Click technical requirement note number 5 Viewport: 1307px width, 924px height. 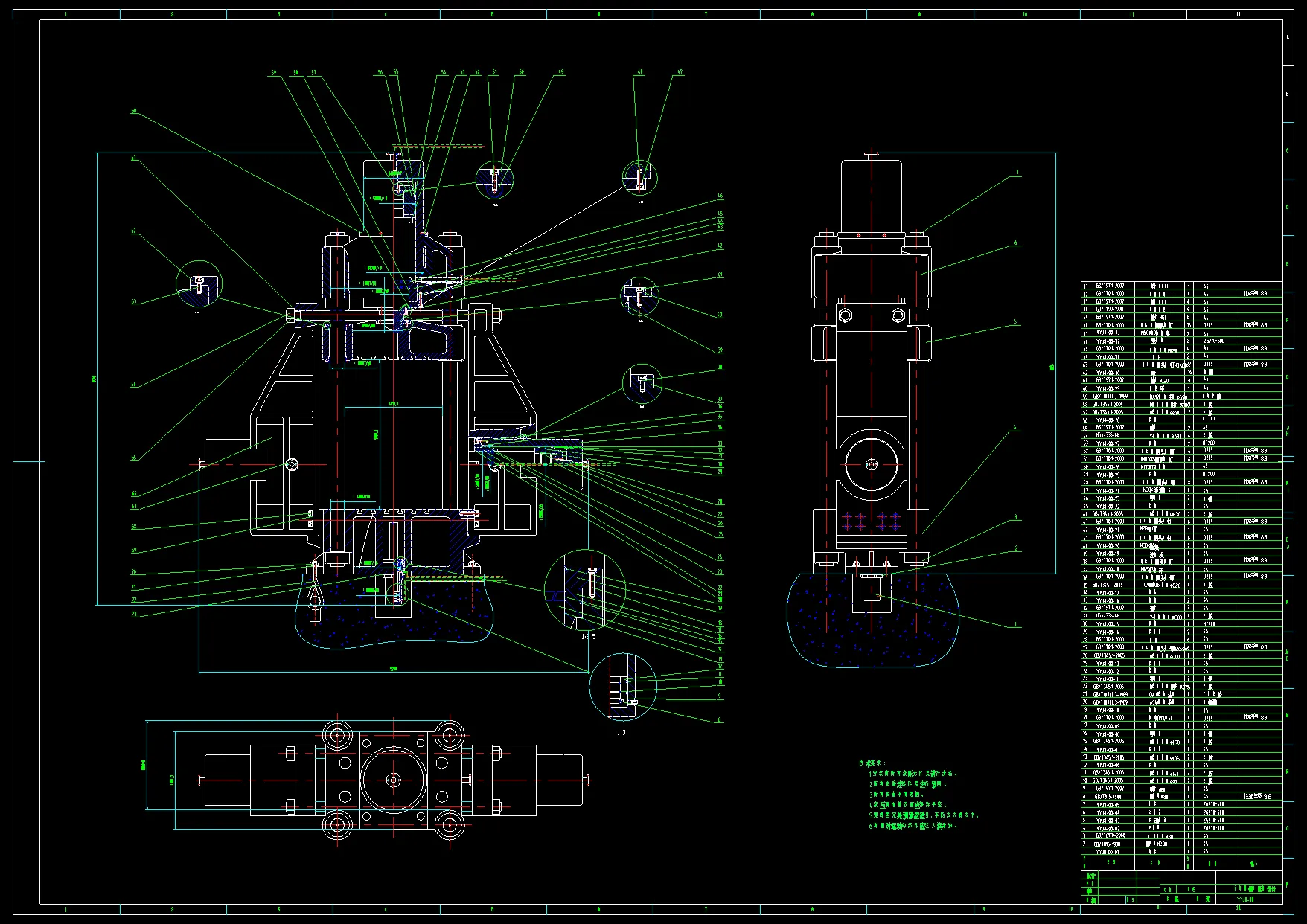point(924,815)
